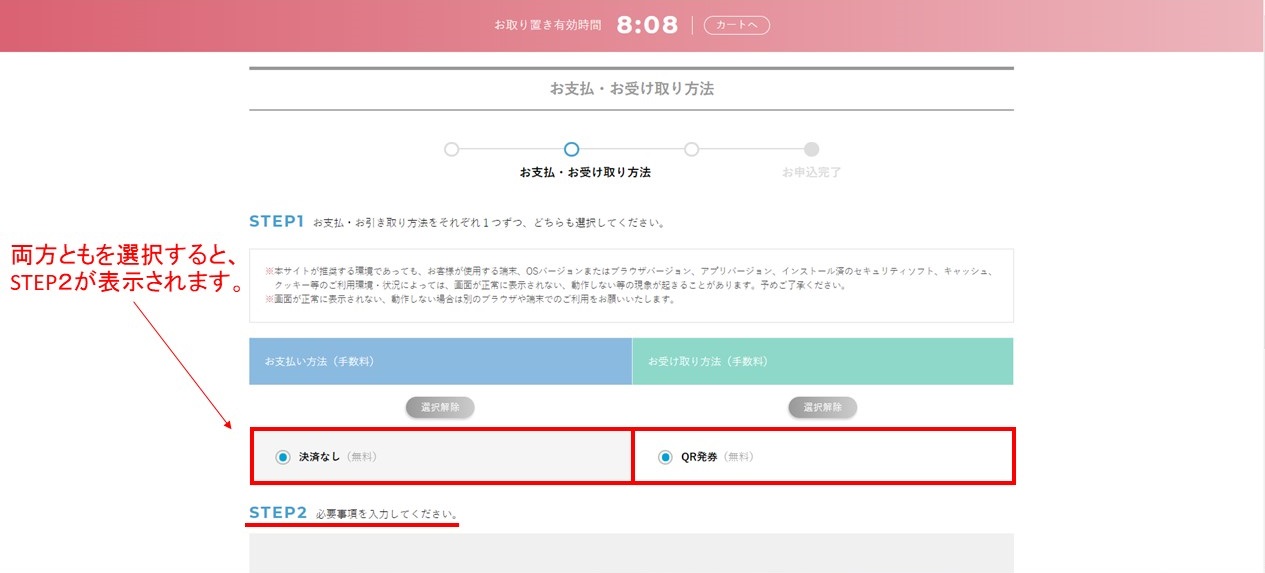This screenshot has height=573, width=1265.
Task: Click the STEP1 heading
Action: coord(276,221)
